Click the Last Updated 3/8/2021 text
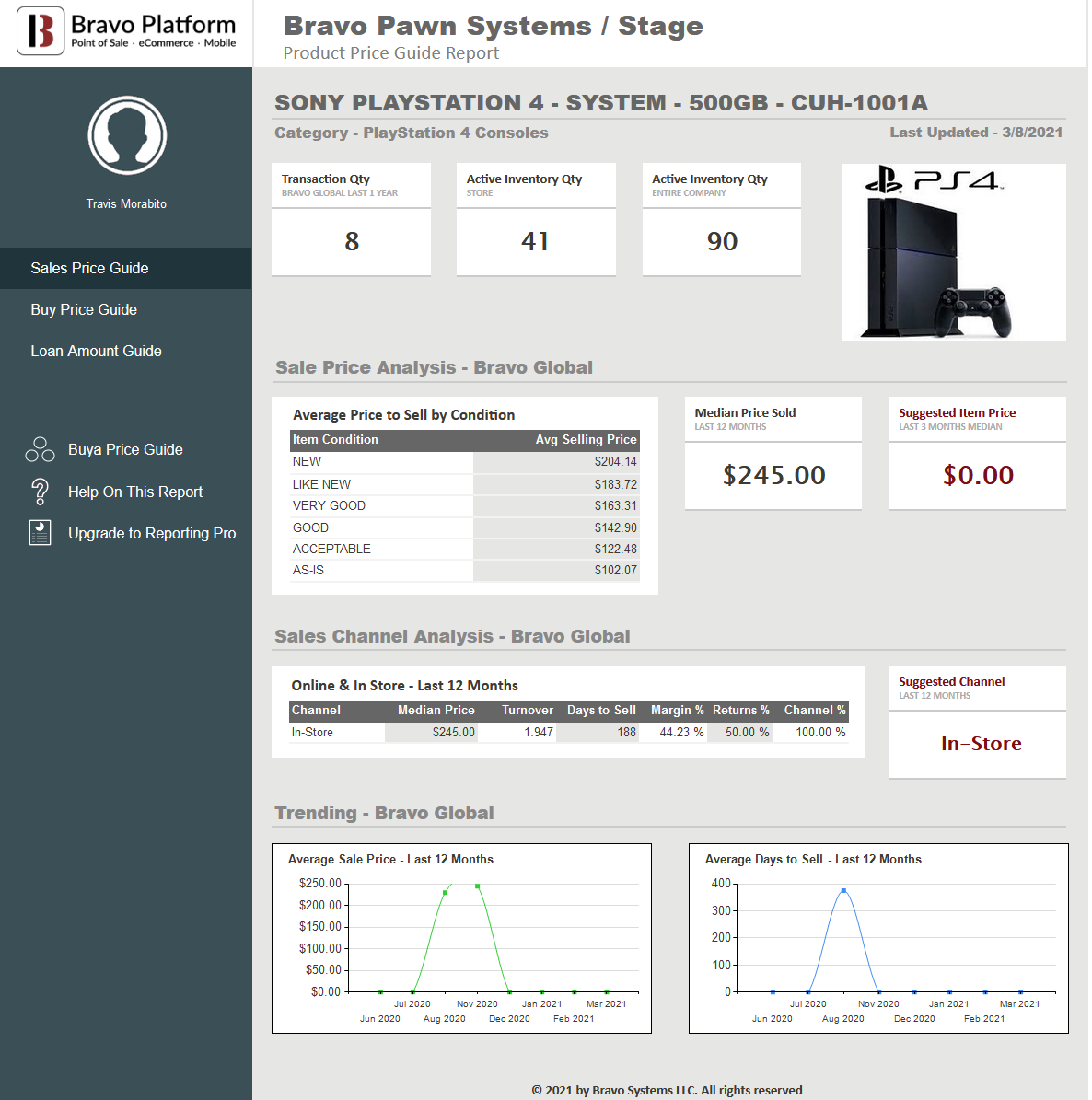This screenshot has width=1092, height=1100. click(976, 133)
